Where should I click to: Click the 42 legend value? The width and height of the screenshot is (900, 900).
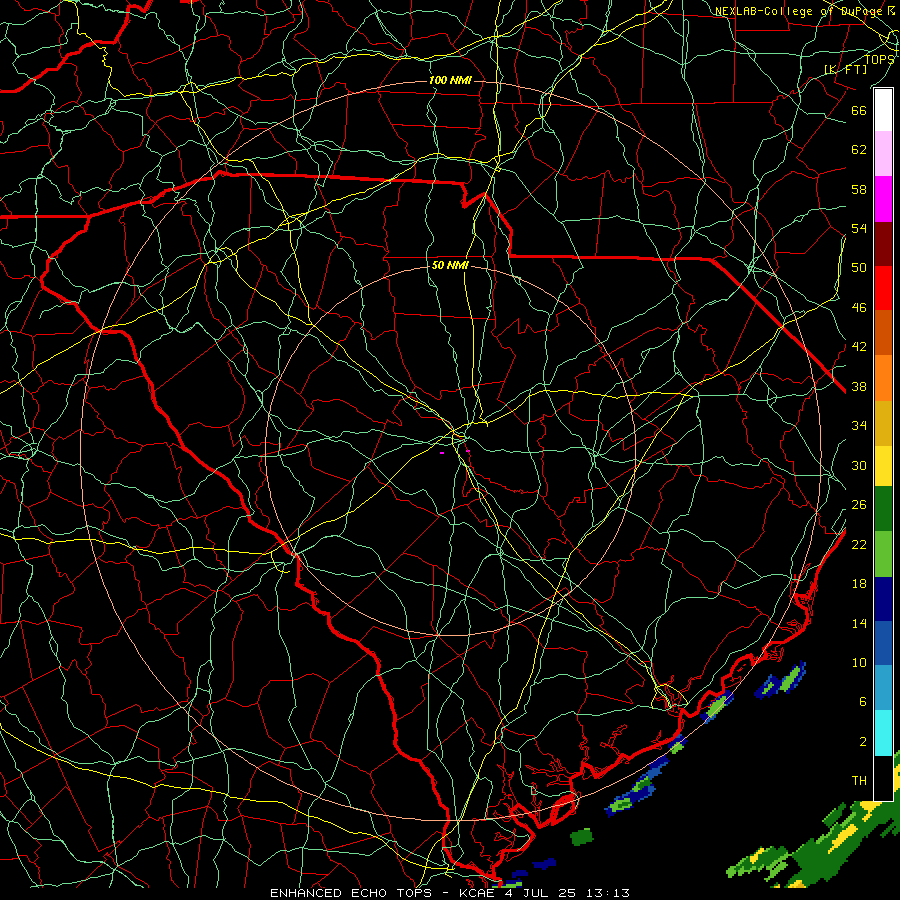click(859, 347)
